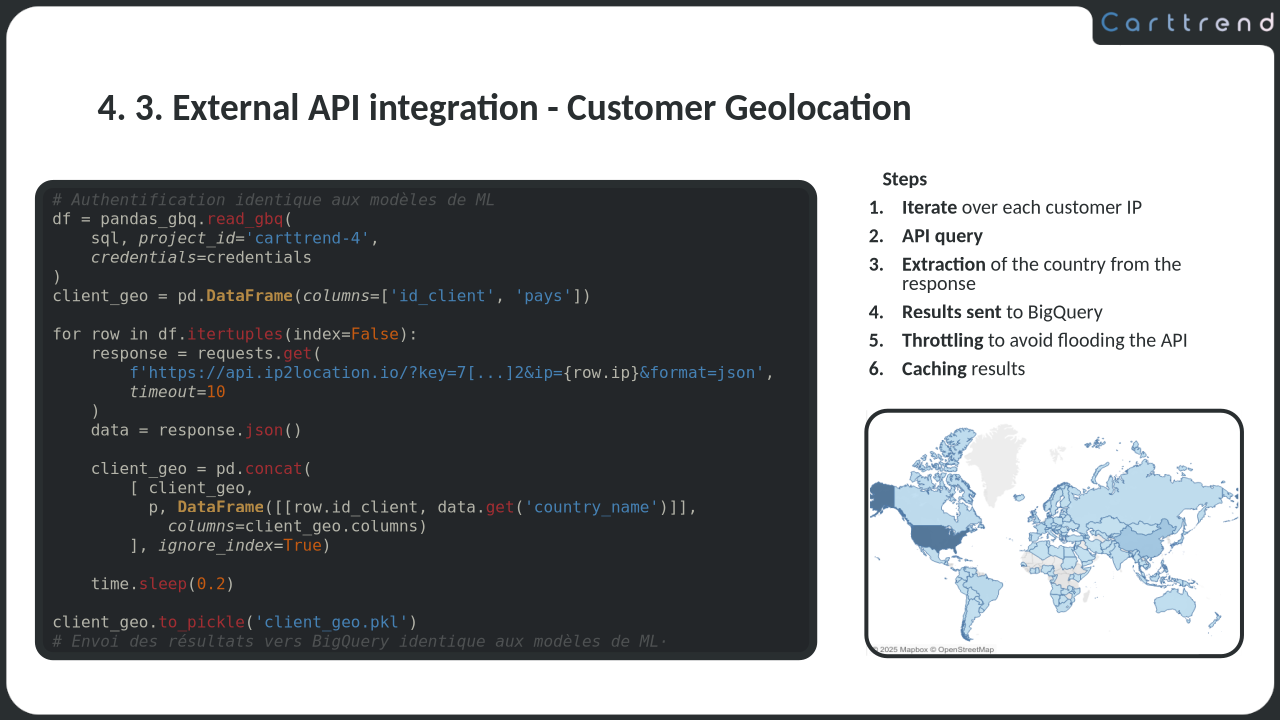Click the Carttrend logo

coord(1187,23)
